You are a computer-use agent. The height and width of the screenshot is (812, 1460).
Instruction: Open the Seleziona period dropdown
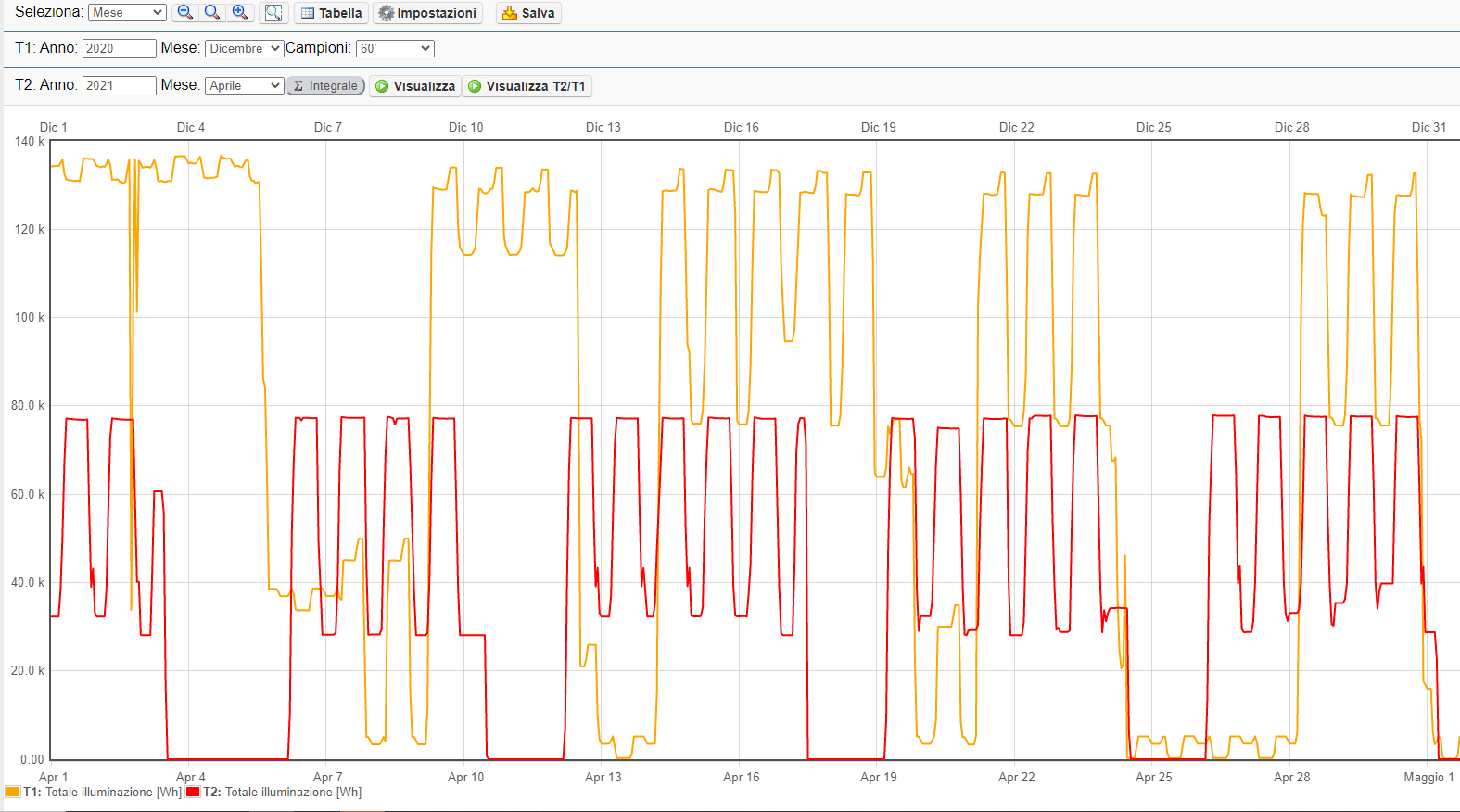click(x=127, y=12)
